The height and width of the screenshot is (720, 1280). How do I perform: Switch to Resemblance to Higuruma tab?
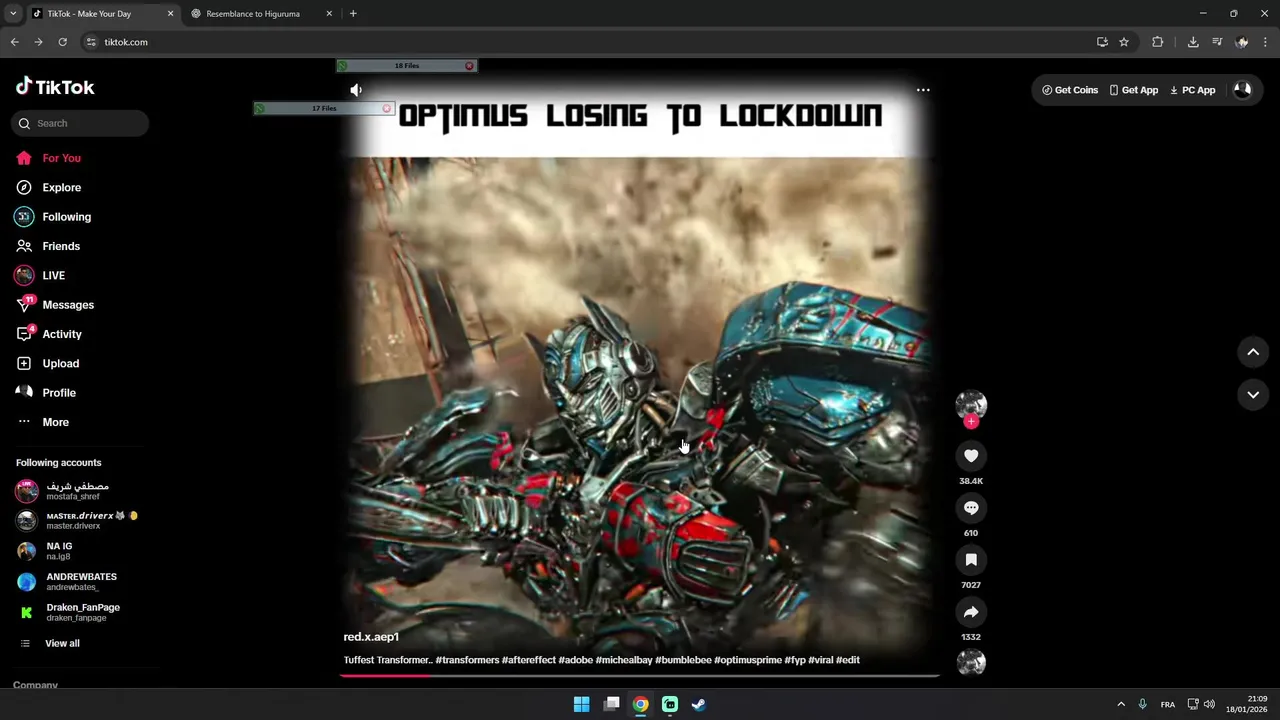tap(253, 14)
